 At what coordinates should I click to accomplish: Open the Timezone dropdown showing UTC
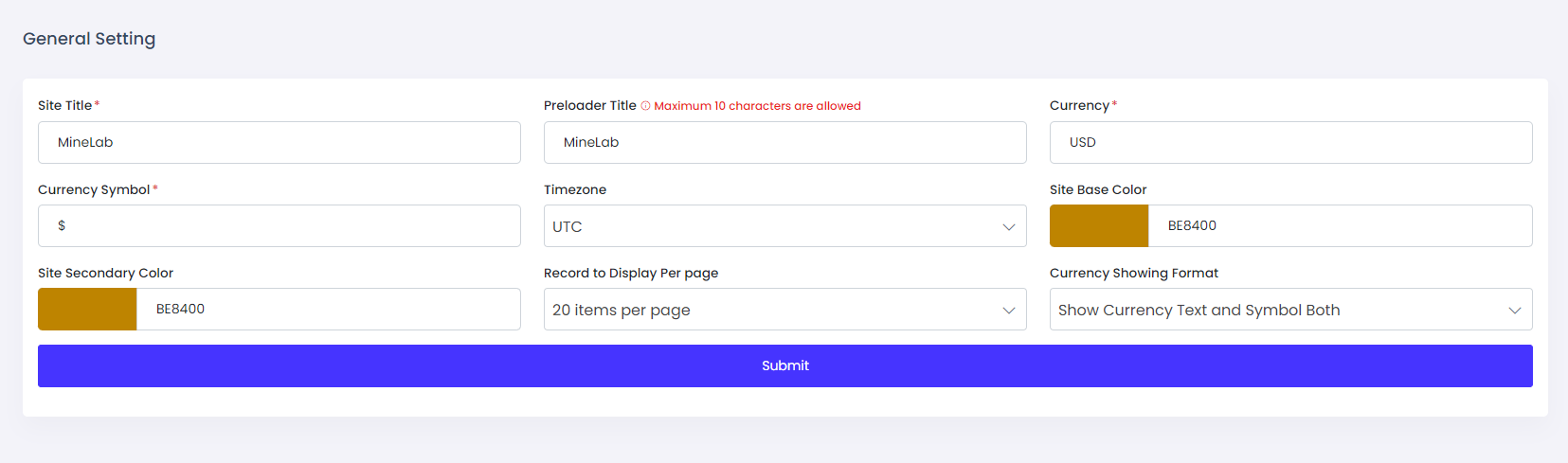[784, 226]
